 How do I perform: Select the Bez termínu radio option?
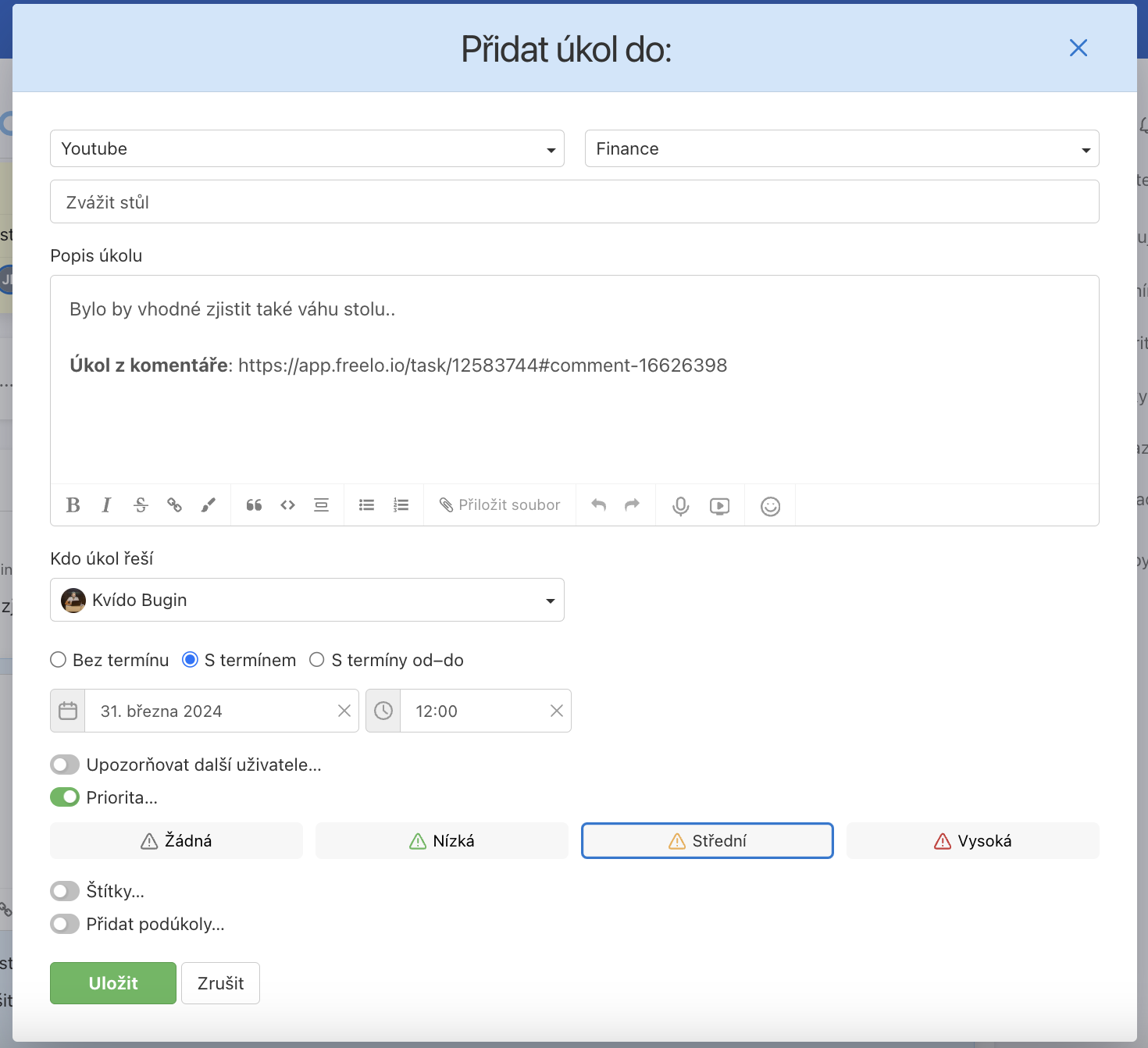[58, 660]
